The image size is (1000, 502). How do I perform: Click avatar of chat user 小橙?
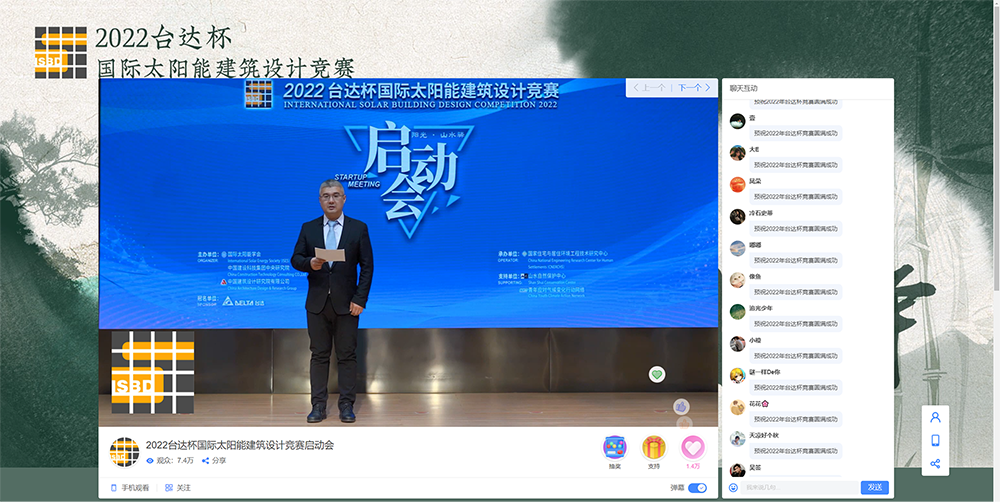[737, 343]
